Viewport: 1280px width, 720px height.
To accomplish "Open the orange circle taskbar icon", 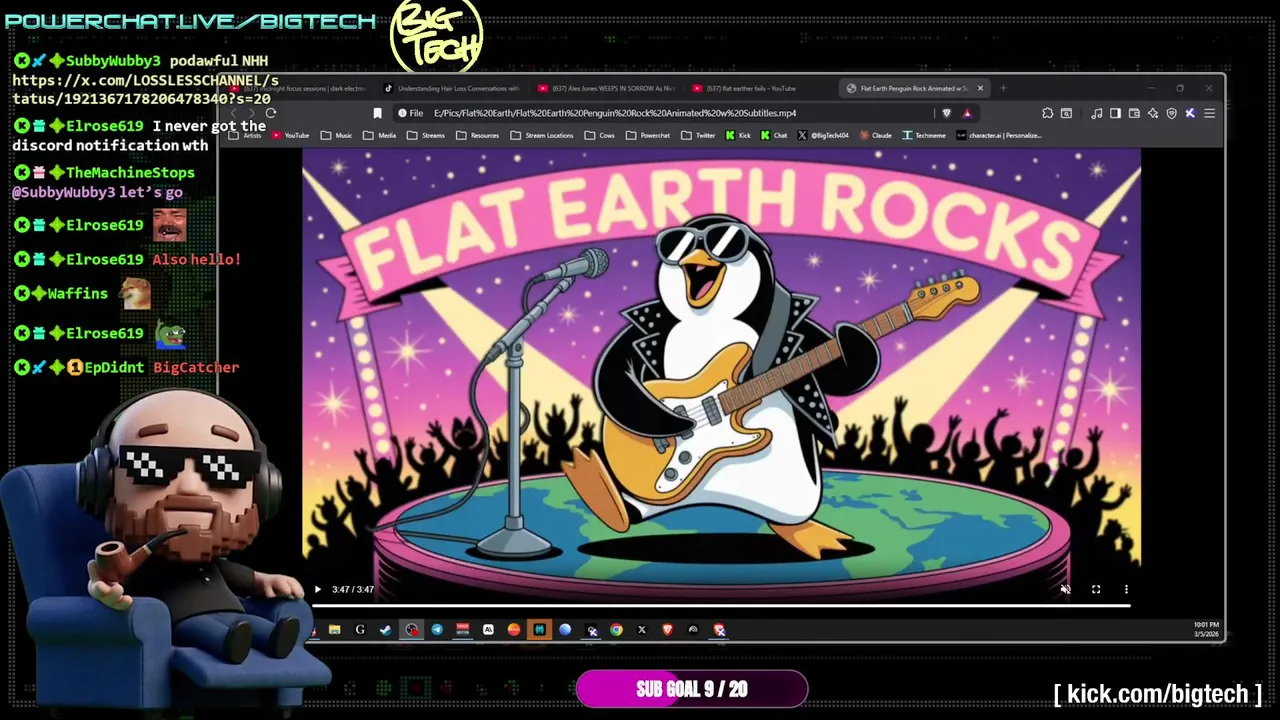I will point(514,630).
